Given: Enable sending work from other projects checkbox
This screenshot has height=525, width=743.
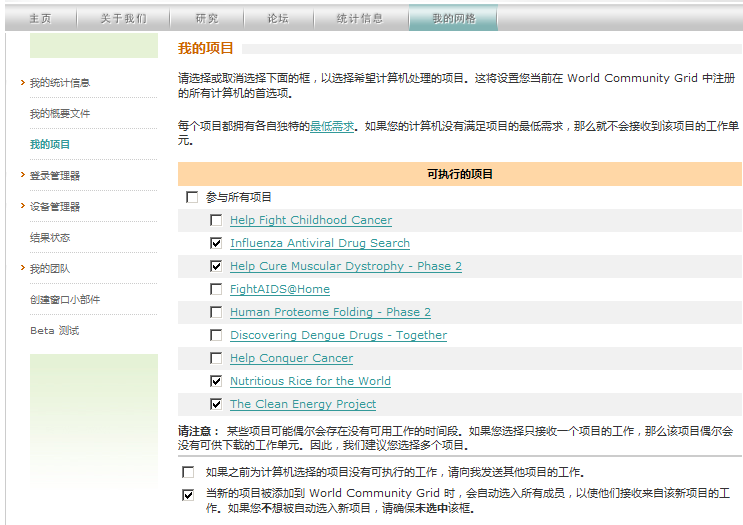Looking at the screenshot, I should click(188, 472).
